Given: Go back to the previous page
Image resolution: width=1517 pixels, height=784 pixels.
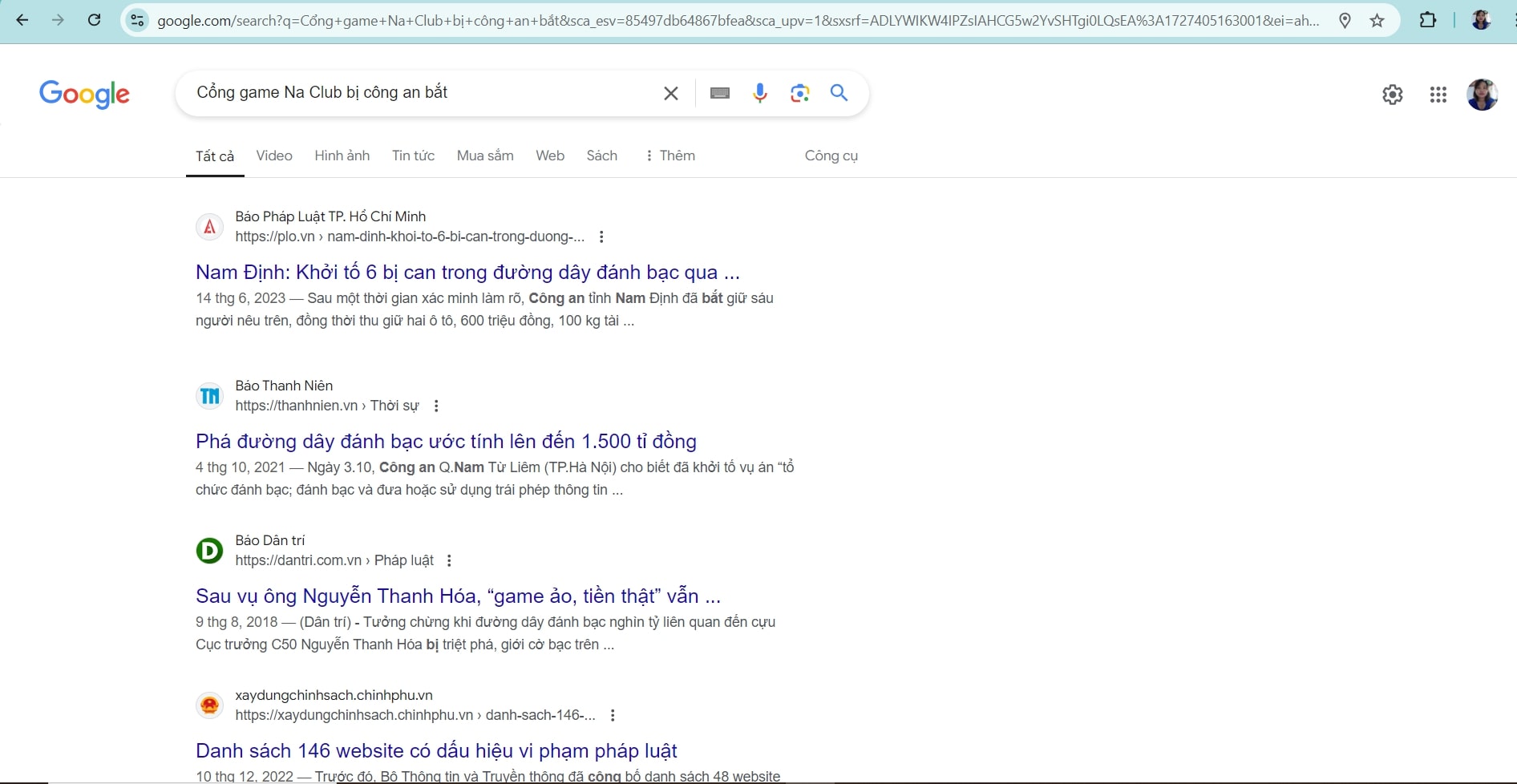Looking at the screenshot, I should pyautogui.click(x=22, y=20).
